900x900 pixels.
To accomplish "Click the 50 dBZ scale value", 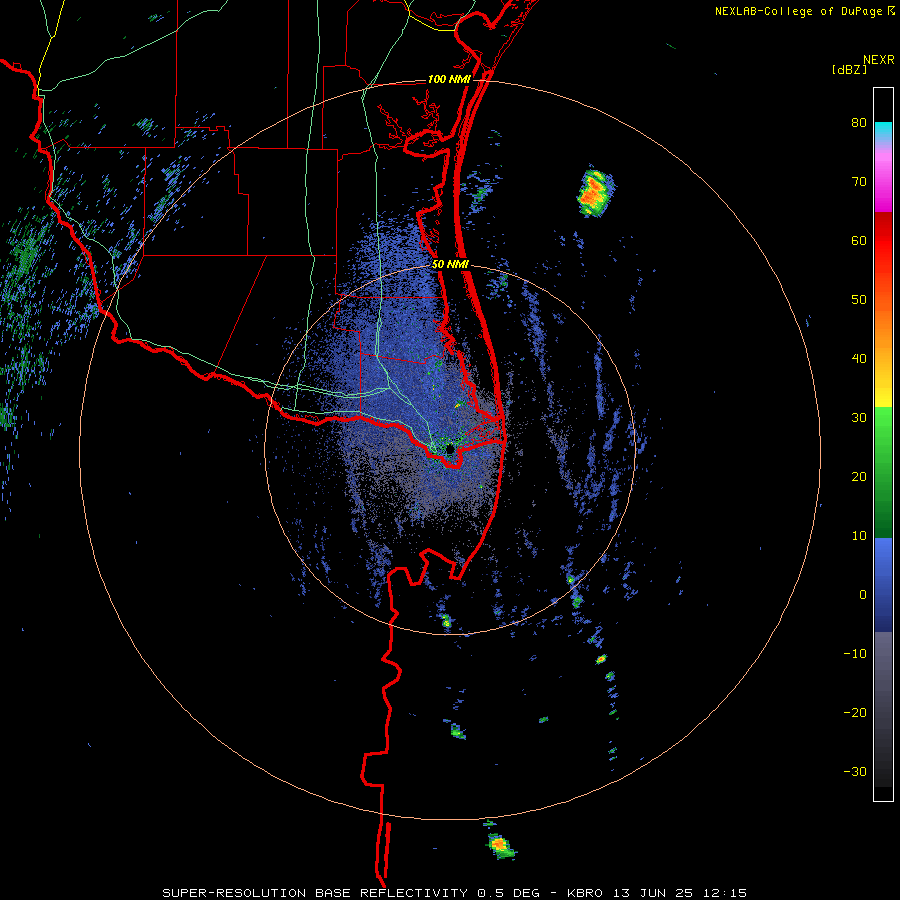I will click(859, 300).
